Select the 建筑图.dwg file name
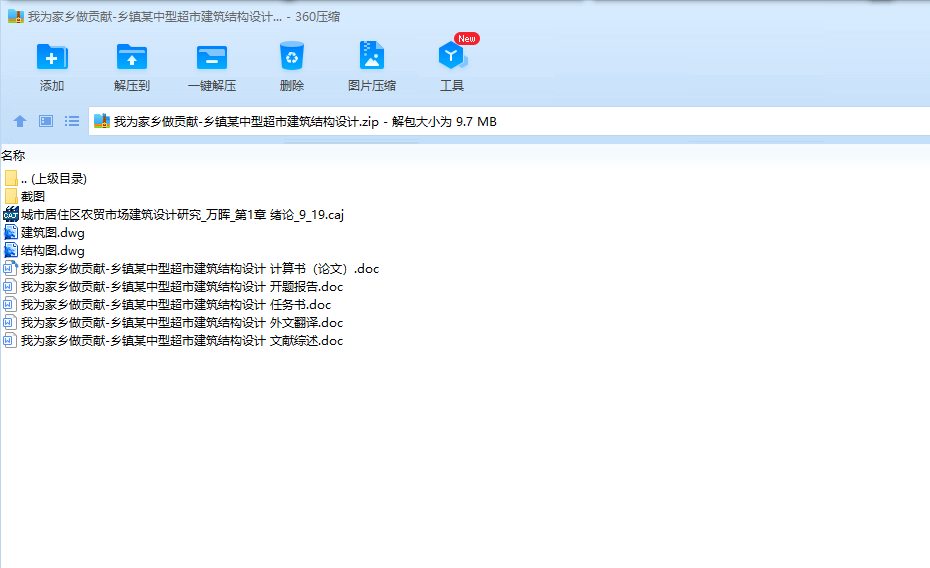The height and width of the screenshot is (568, 930). coord(53,232)
